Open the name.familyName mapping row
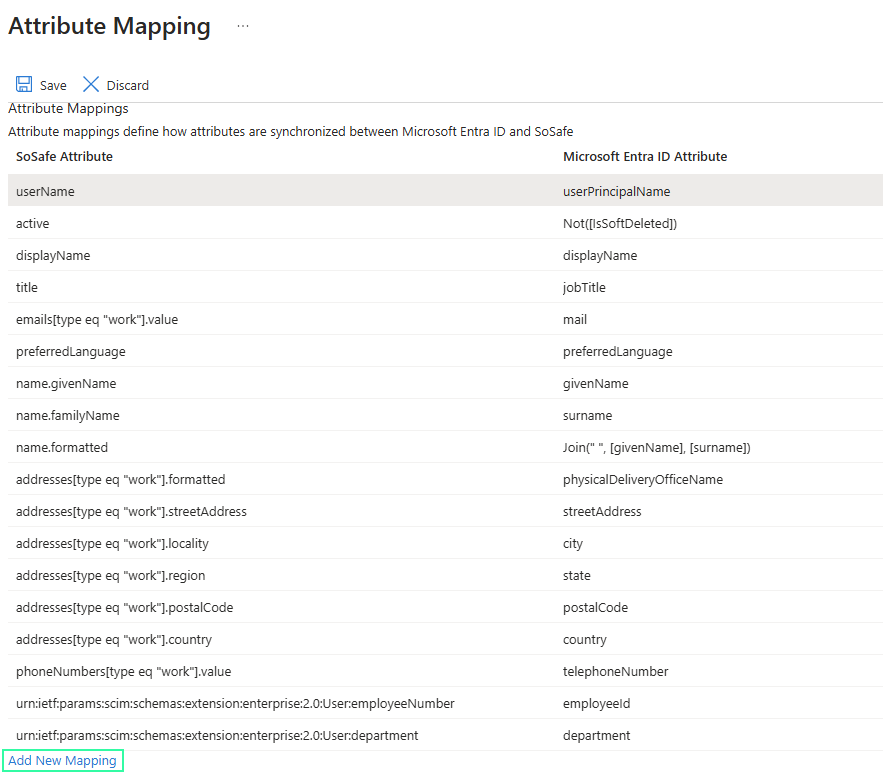This screenshot has height=777, width=883. 68,415
